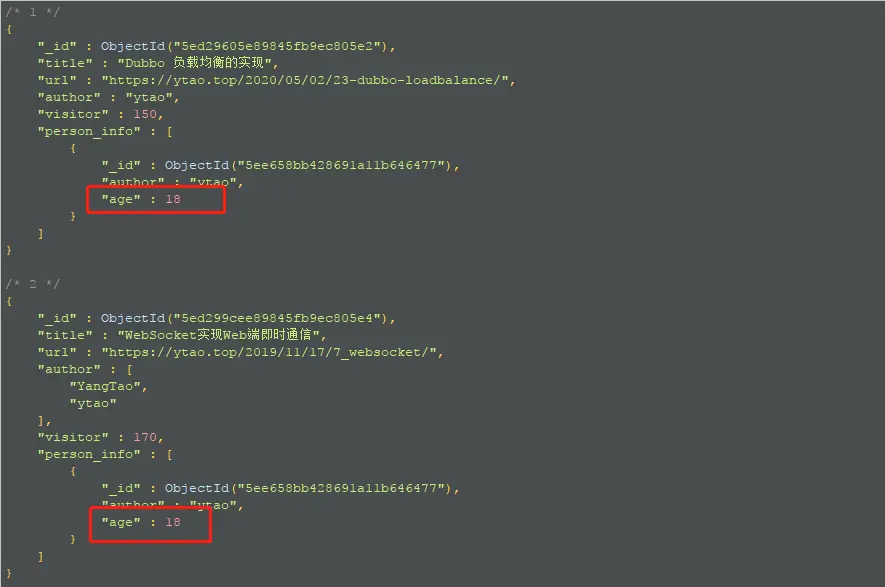Click the /* 1 */ comment header
885x587 pixels.
pos(32,12)
